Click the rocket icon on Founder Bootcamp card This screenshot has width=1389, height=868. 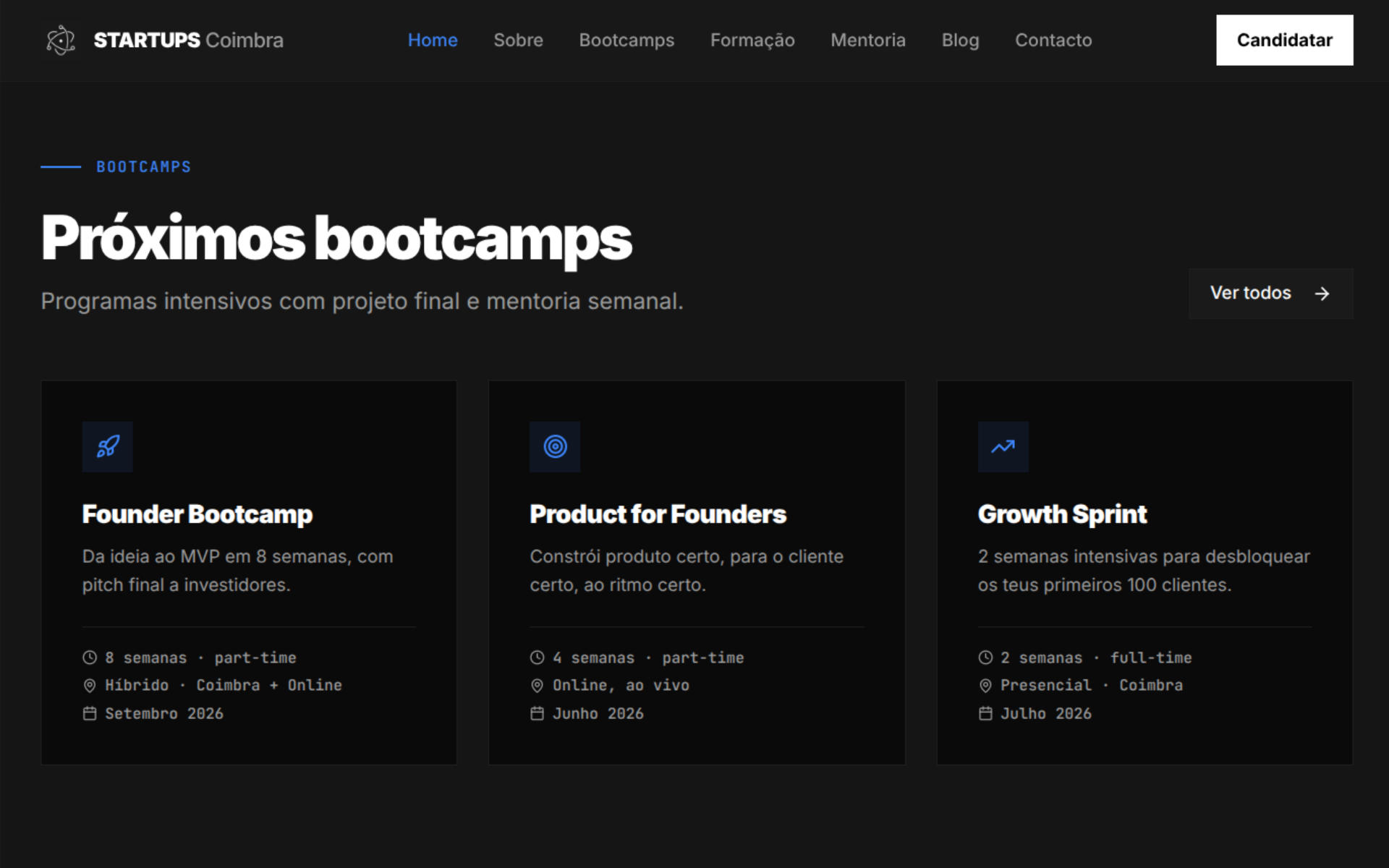pyautogui.click(x=108, y=446)
